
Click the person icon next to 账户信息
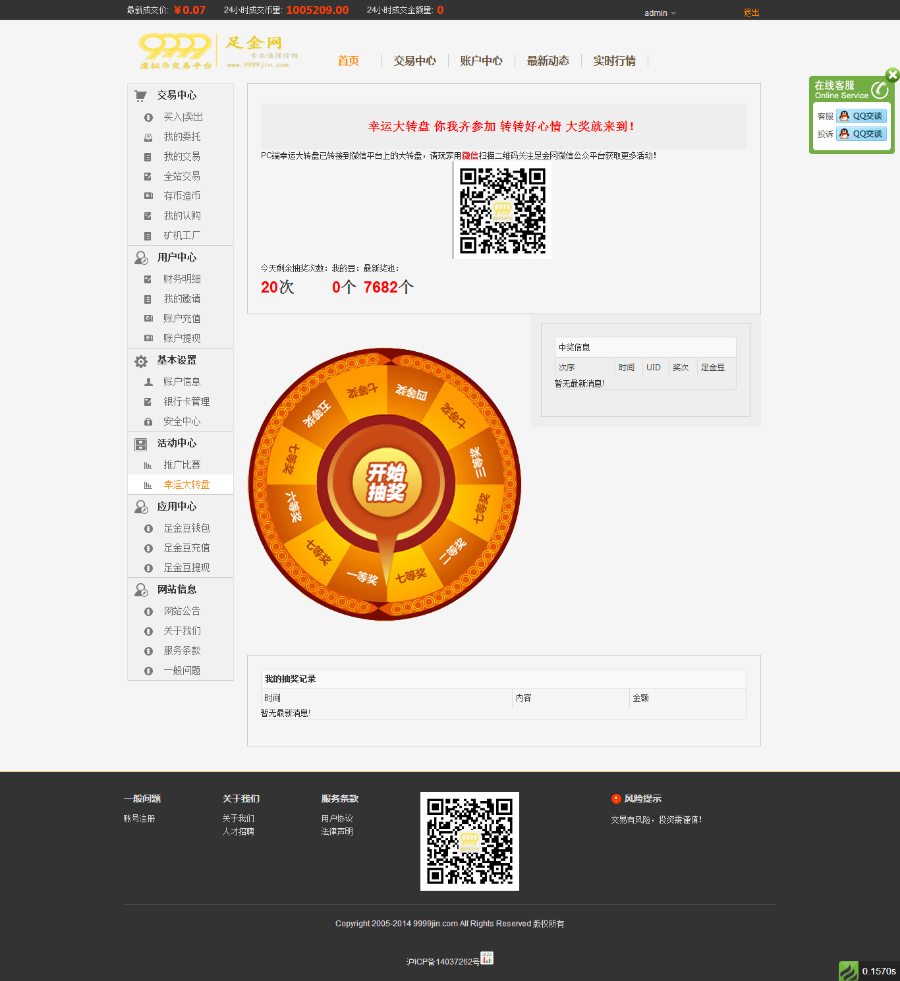click(x=148, y=382)
